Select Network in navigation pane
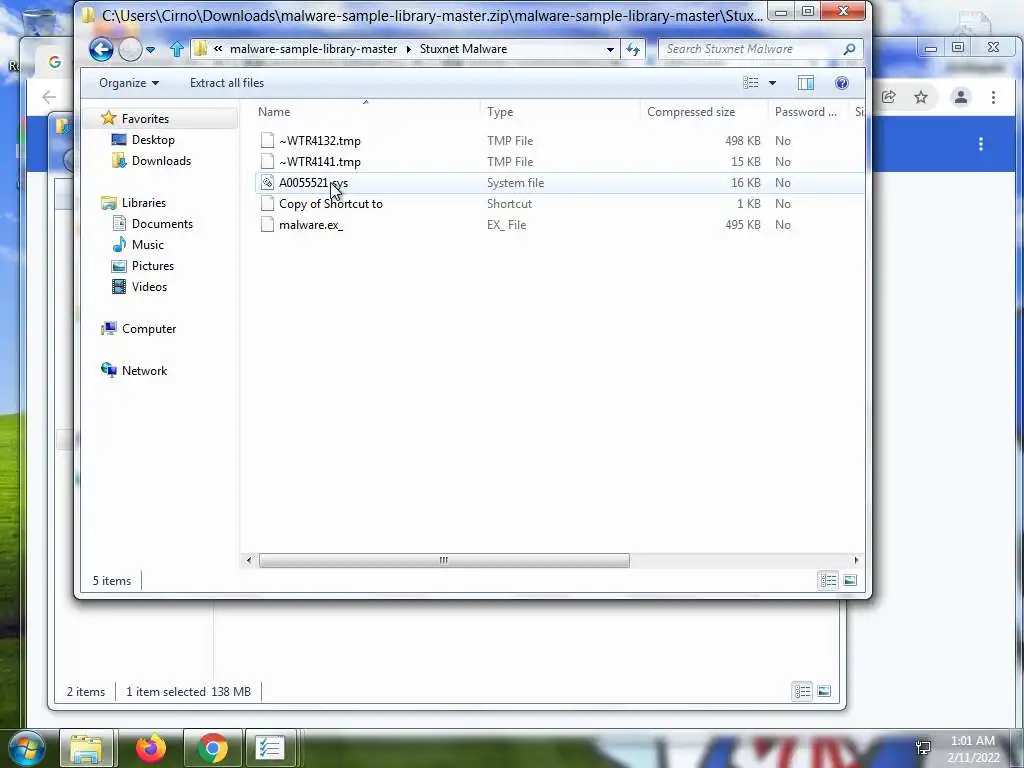 click(x=144, y=371)
